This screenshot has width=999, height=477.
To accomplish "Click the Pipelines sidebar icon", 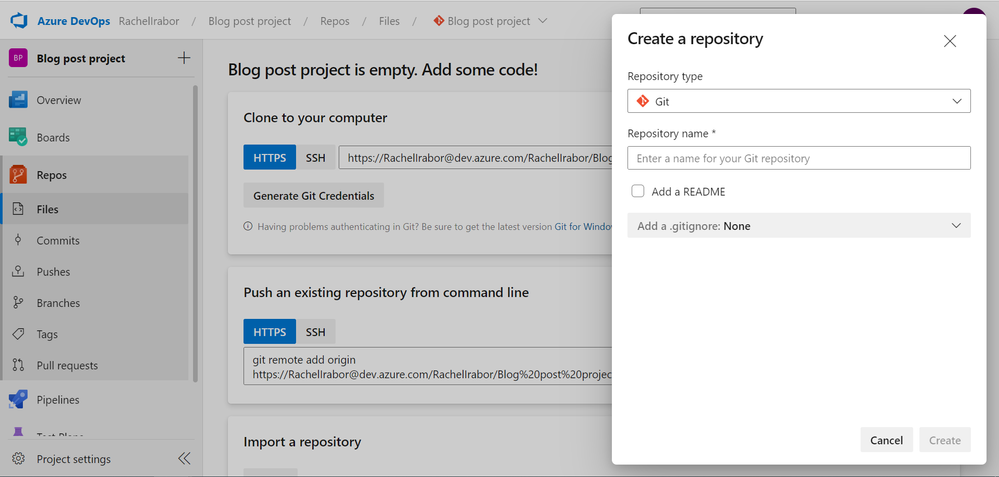I will click(18, 400).
